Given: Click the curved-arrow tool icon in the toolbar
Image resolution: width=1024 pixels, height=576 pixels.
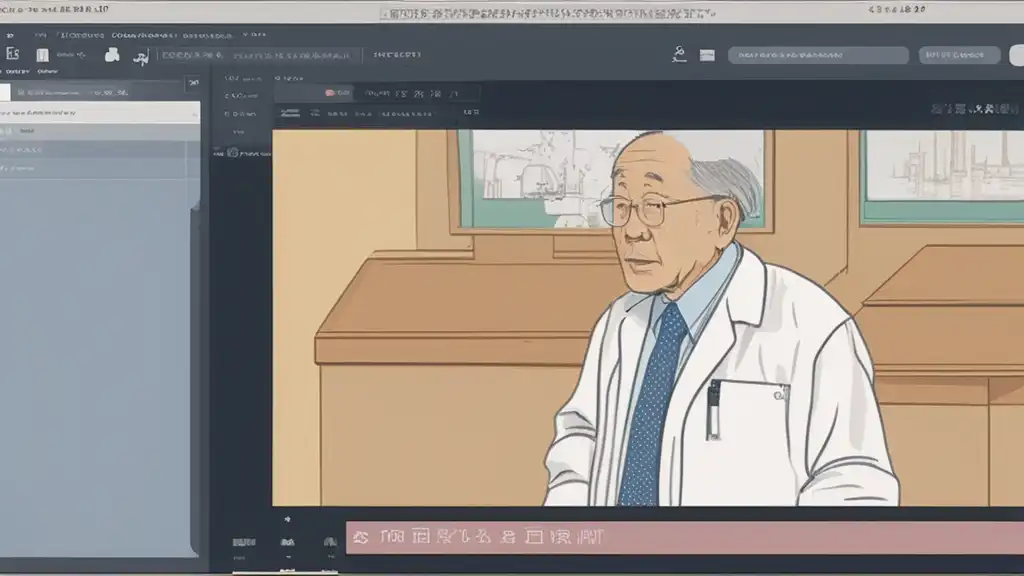Looking at the screenshot, I should [x=141, y=57].
